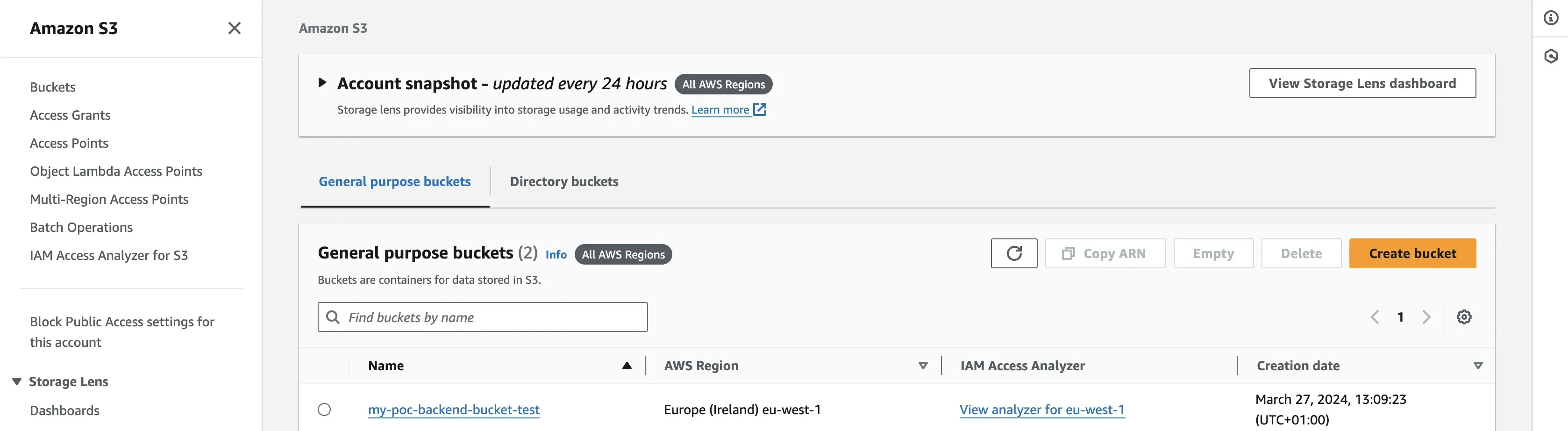Go to the previous page of buckets

coord(1375,317)
